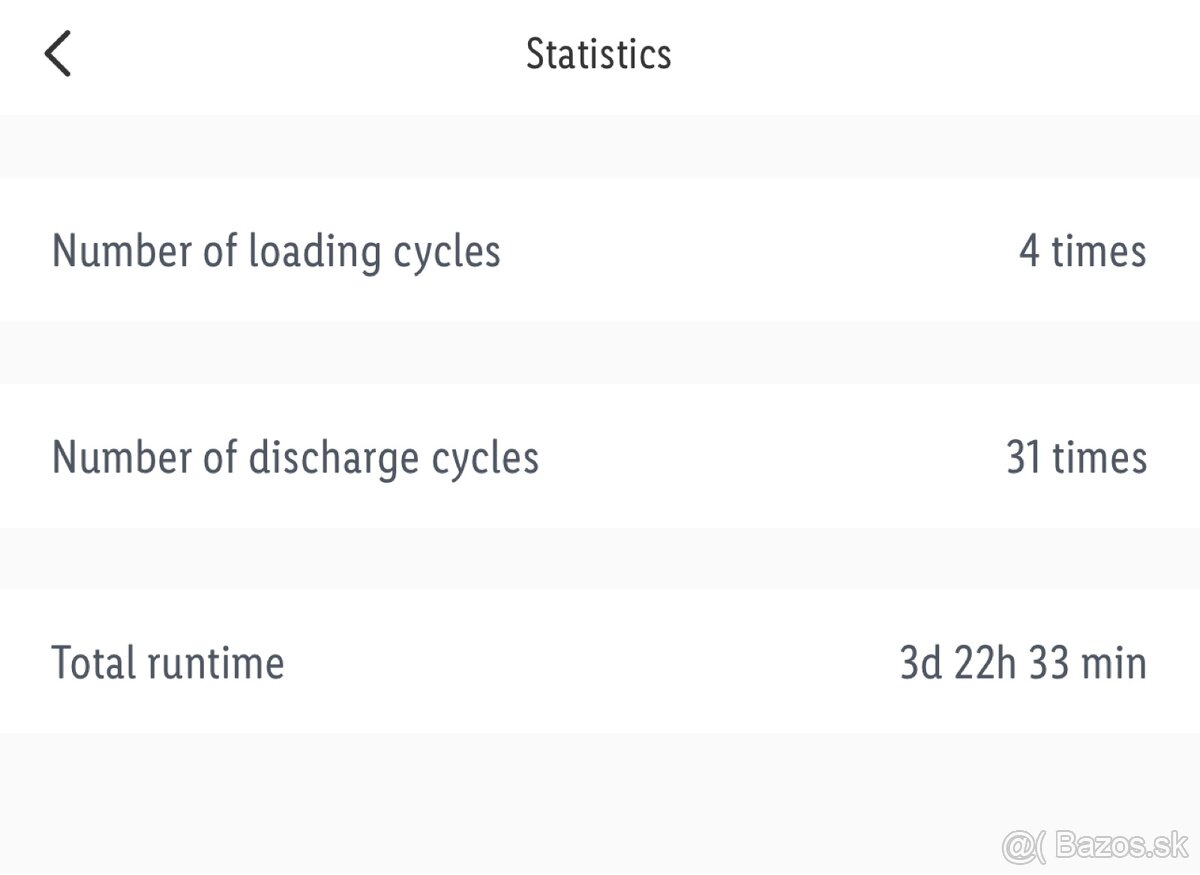Click the '3d' days part of runtime
This screenshot has height=875, width=1200.
point(921,663)
